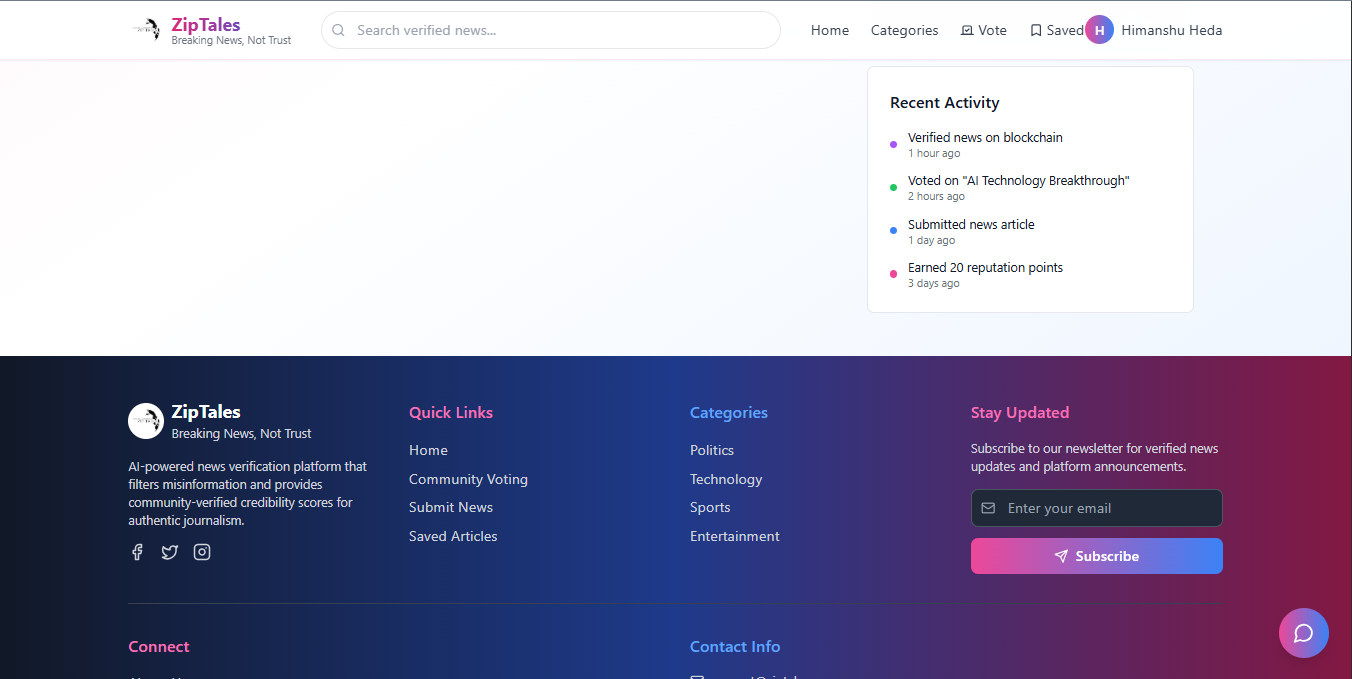This screenshot has height=679, width=1352.
Task: Click the search magnifier icon
Action: (338, 30)
